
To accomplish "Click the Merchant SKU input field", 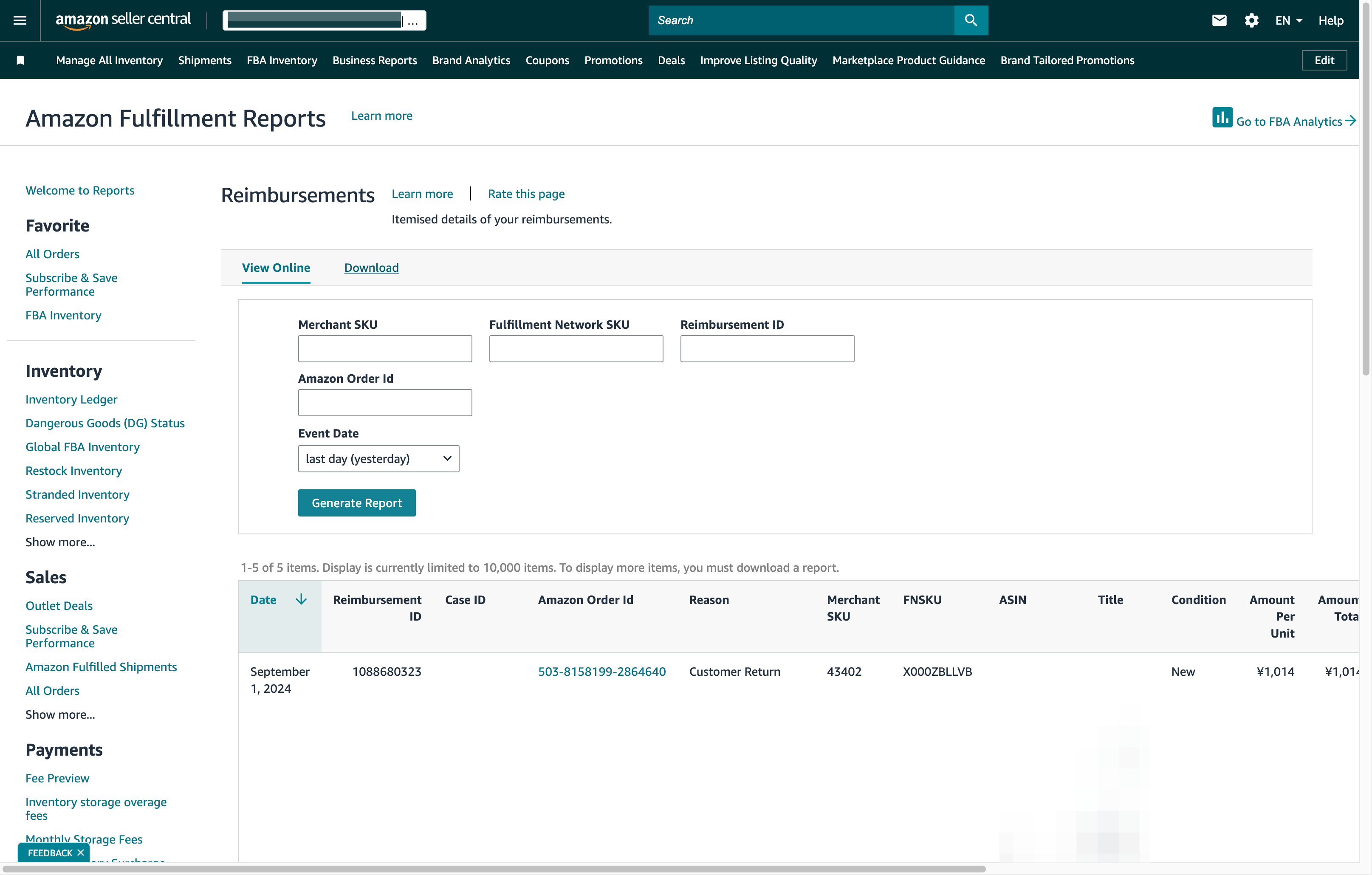I will (385, 349).
